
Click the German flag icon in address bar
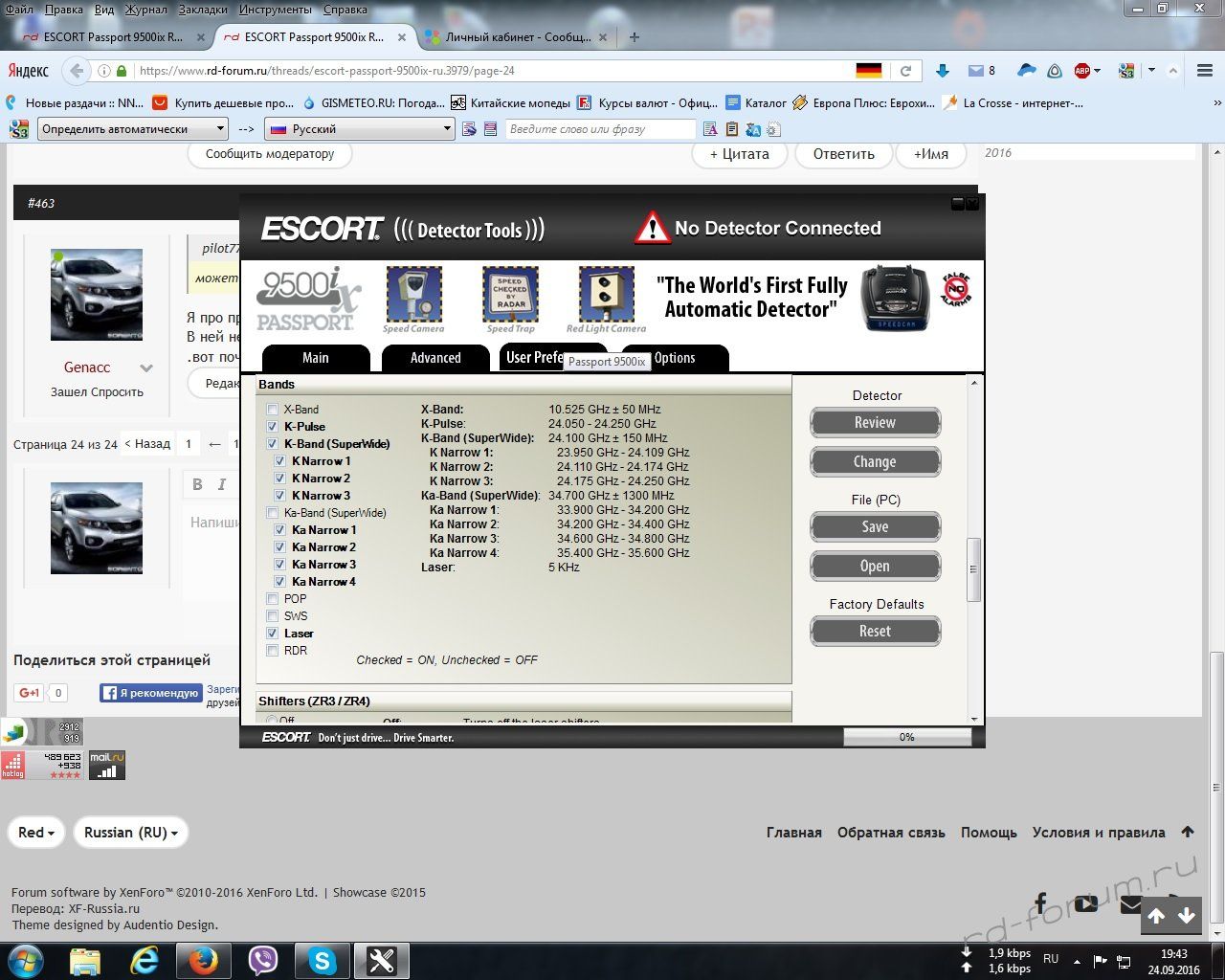(x=869, y=71)
